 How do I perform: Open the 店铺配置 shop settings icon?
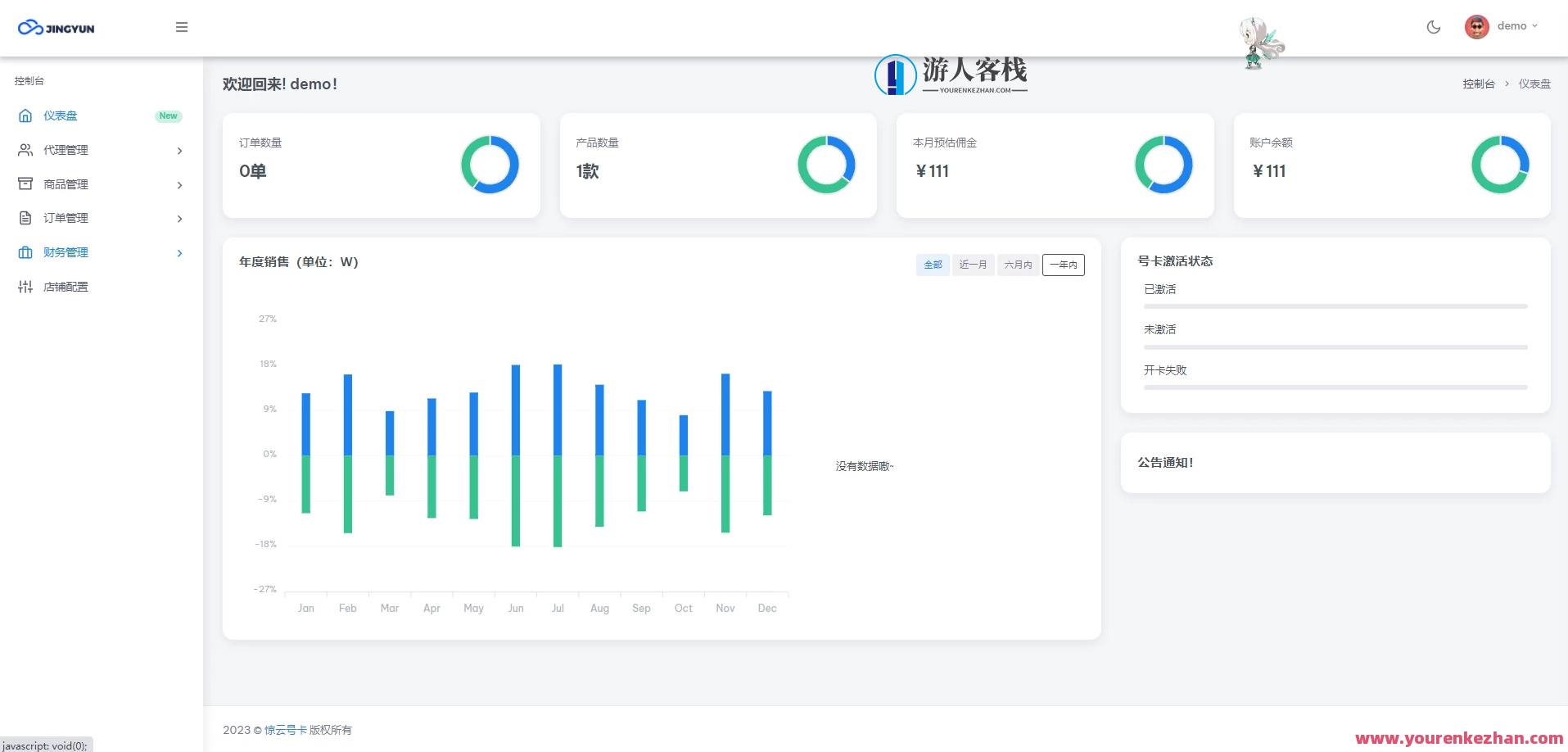(x=25, y=287)
